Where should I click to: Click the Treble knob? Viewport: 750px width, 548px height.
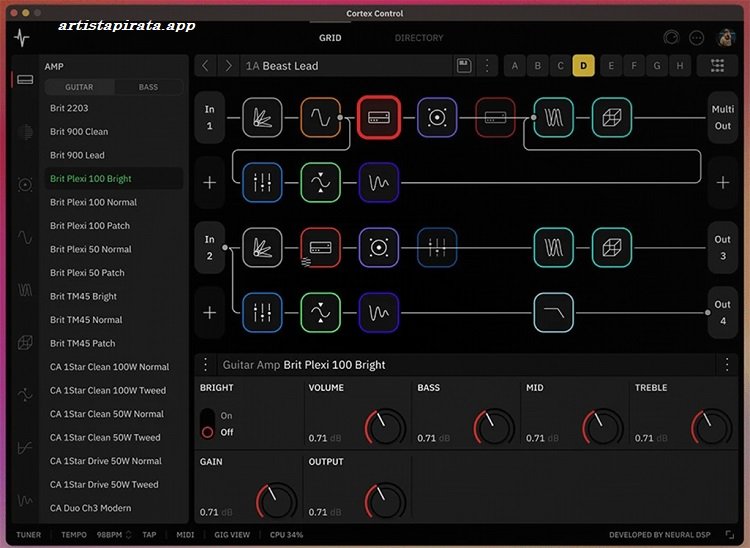(711, 427)
